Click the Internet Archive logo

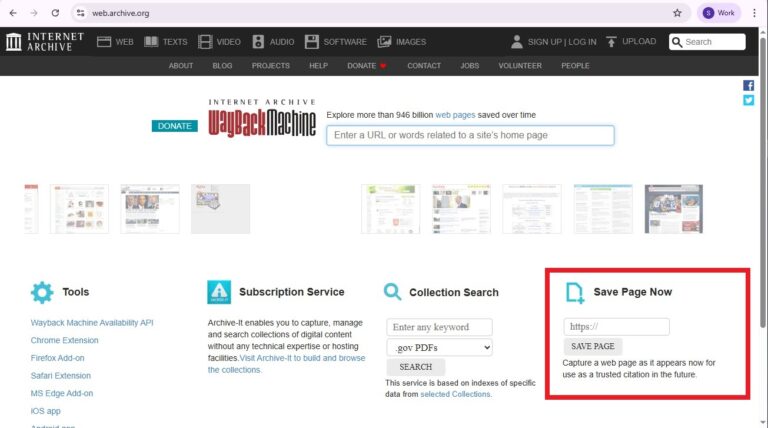tap(45, 42)
